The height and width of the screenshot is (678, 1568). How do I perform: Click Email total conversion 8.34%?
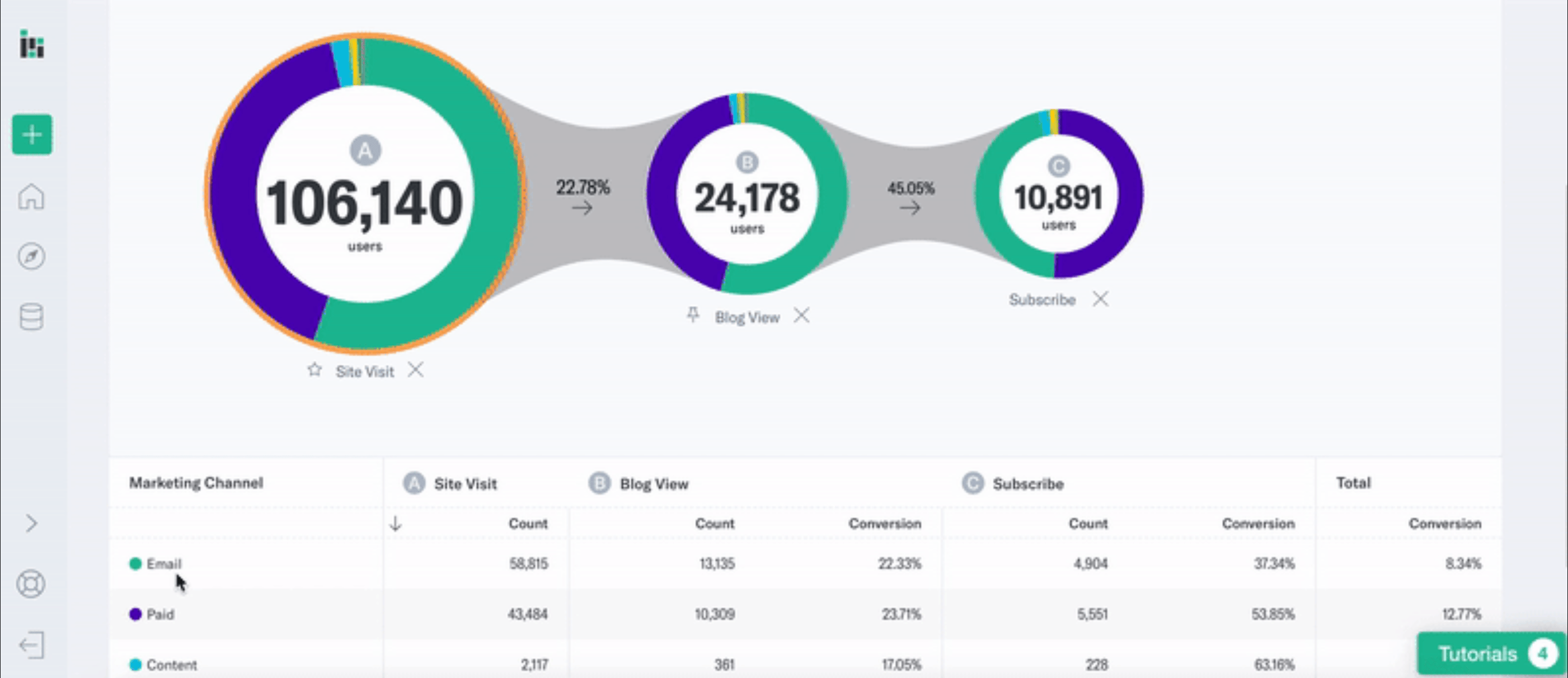[x=1463, y=563]
